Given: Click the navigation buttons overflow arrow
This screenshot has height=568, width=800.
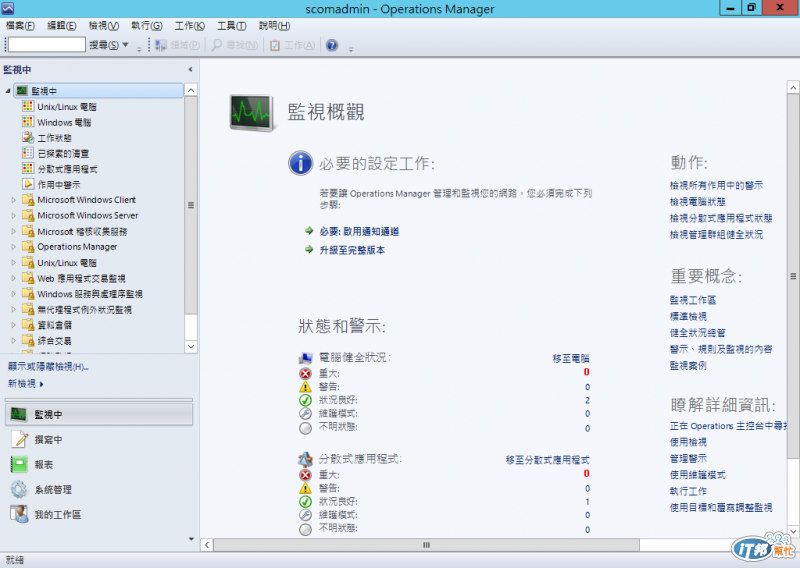Looking at the screenshot, I should click(191, 538).
